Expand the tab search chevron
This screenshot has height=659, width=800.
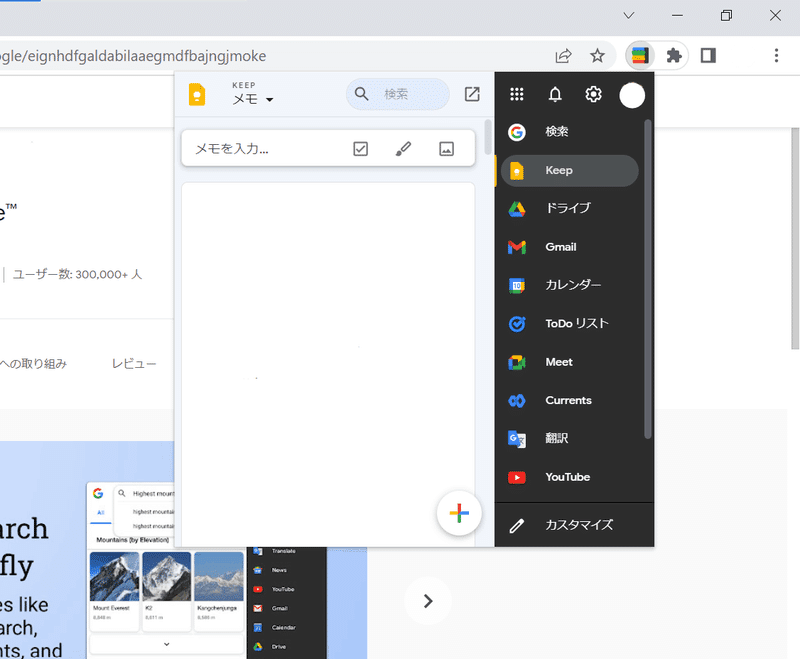[629, 15]
